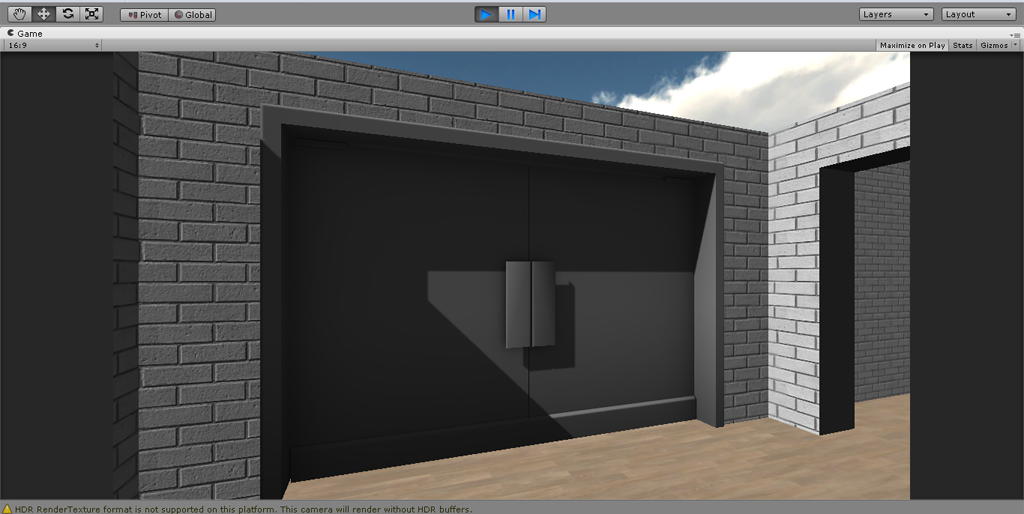Switch to the Game tab
Image resolution: width=1024 pixels, height=514 pixels.
click(x=25, y=33)
